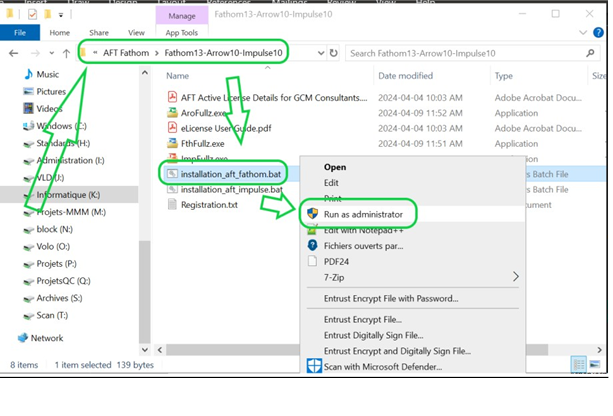Choose Scan with Microsoft Defender...
The width and height of the screenshot is (613, 416).
[383, 367]
